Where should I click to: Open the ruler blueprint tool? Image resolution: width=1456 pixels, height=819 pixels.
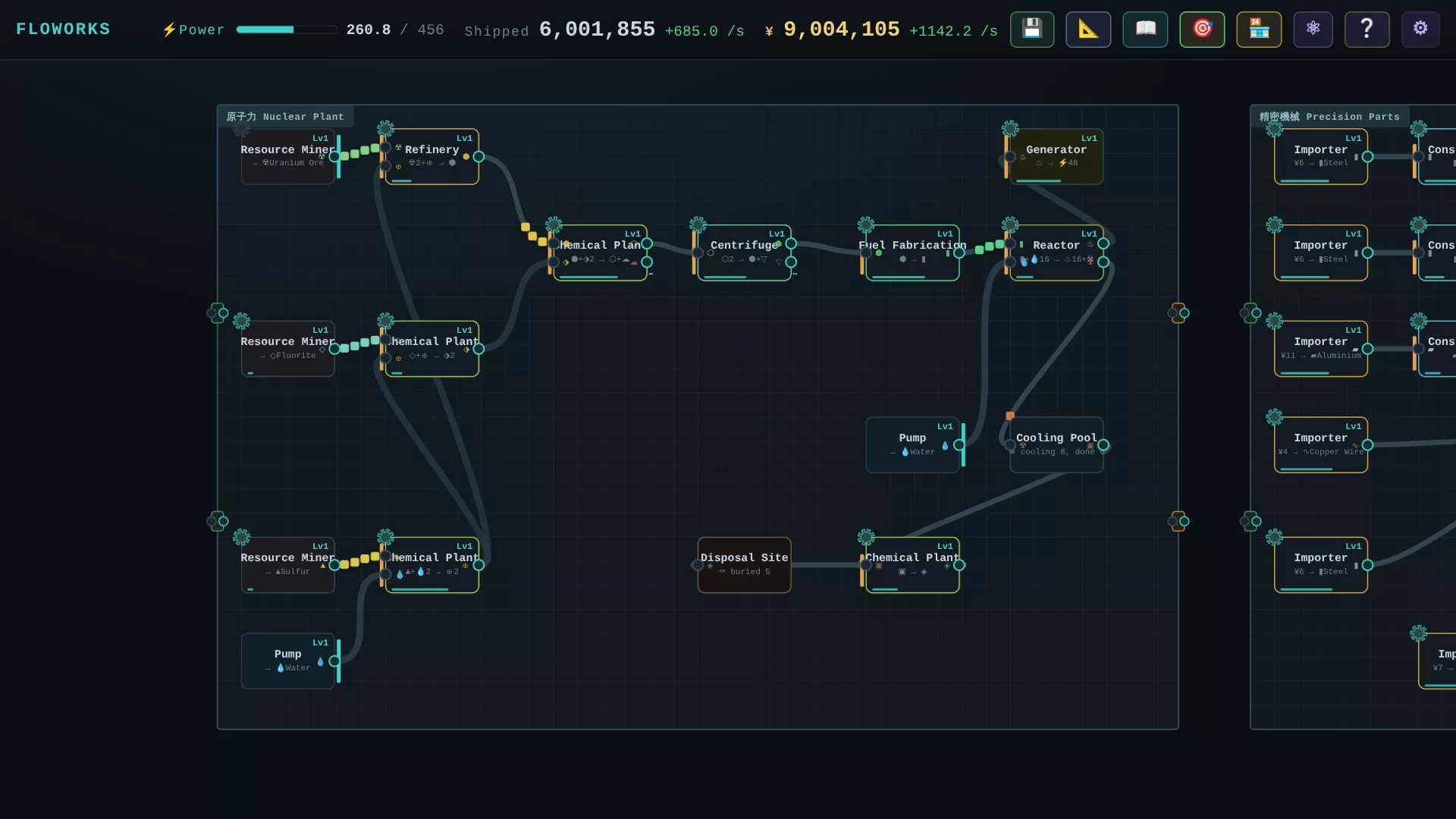pyautogui.click(x=1088, y=30)
